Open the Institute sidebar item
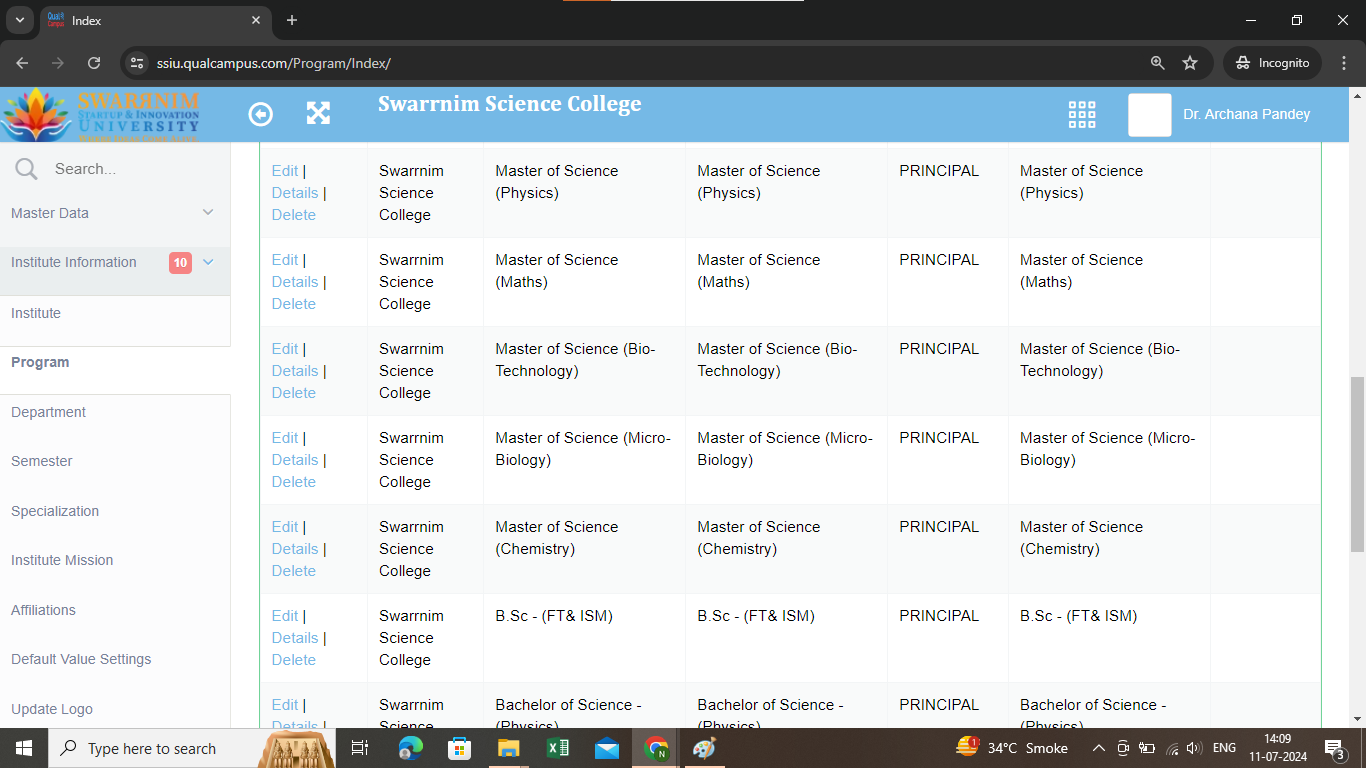1366x768 pixels. pos(36,313)
